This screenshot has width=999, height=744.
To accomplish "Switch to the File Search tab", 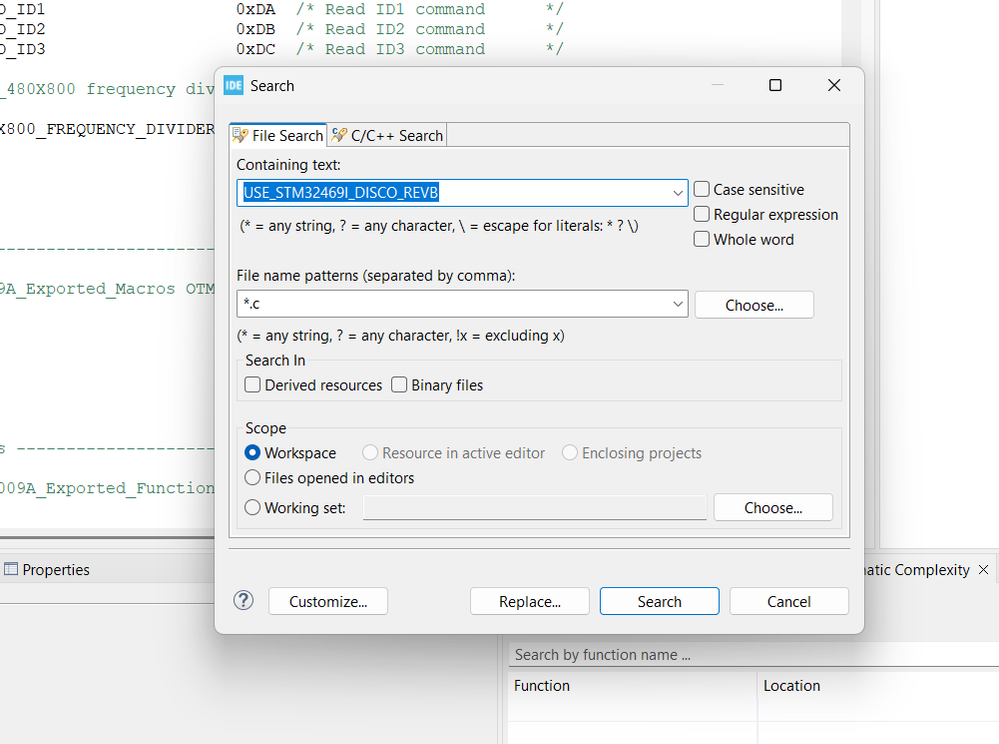I will click(278, 136).
